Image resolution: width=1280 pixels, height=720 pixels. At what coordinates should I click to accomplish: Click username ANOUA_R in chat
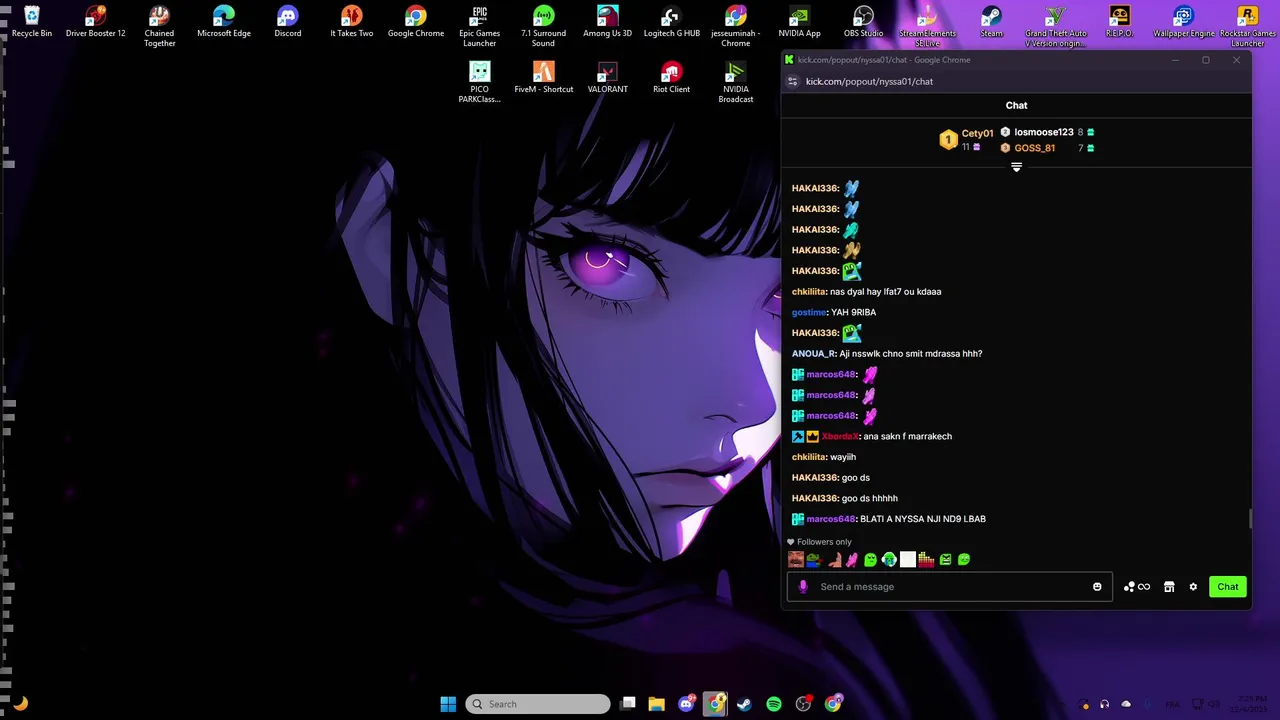(x=813, y=354)
